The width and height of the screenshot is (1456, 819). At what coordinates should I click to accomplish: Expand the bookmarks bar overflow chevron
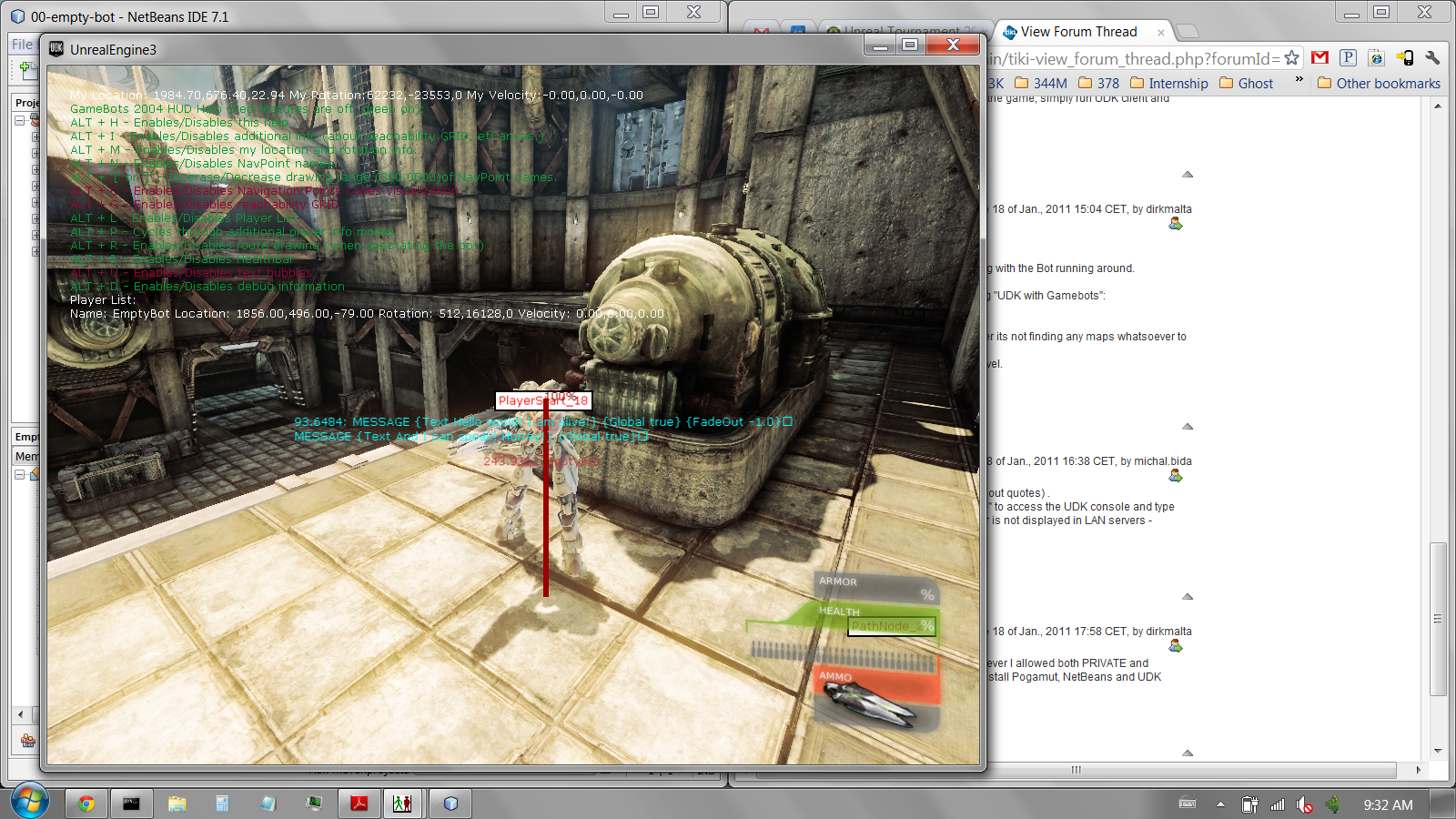pos(1299,80)
